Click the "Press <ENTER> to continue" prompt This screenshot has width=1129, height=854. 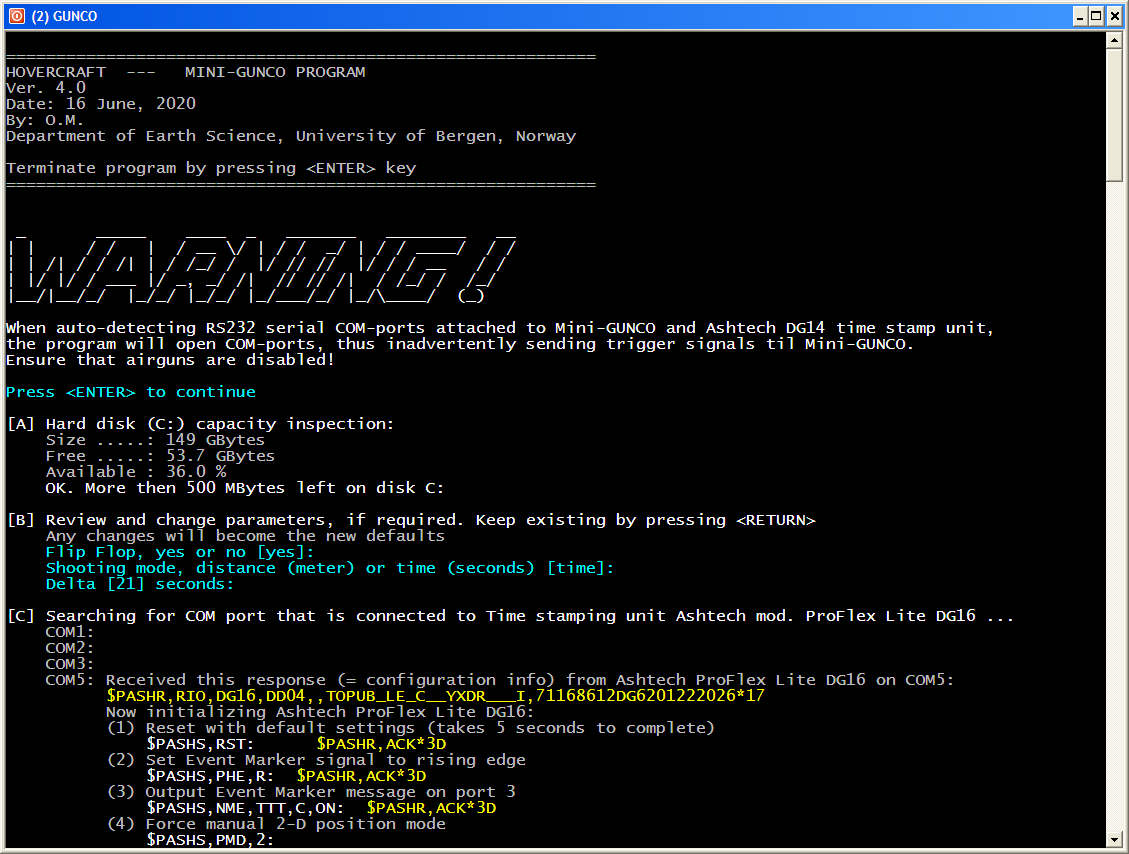point(131,392)
